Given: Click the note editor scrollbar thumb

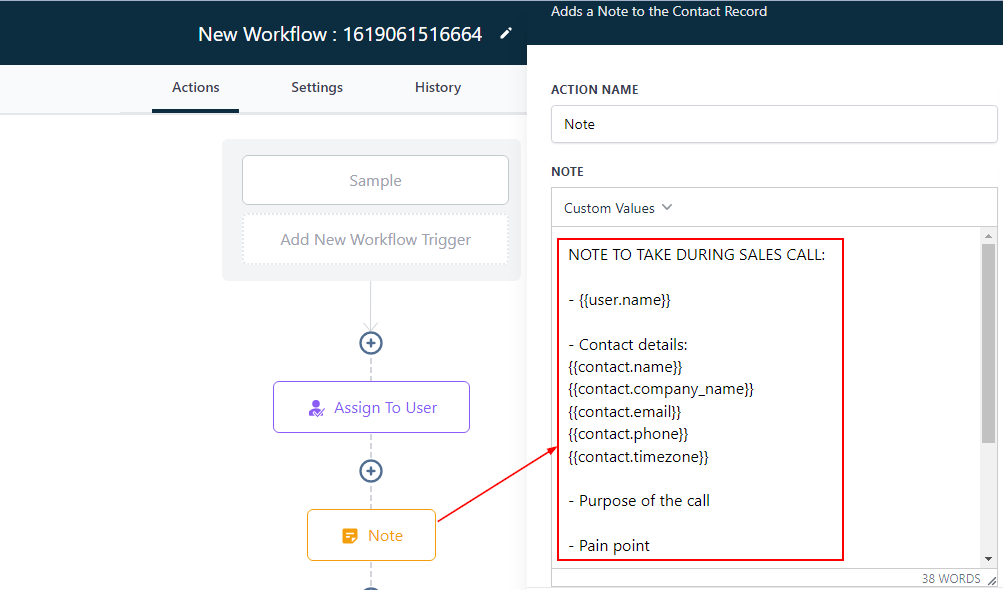Looking at the screenshot, I should [988, 340].
